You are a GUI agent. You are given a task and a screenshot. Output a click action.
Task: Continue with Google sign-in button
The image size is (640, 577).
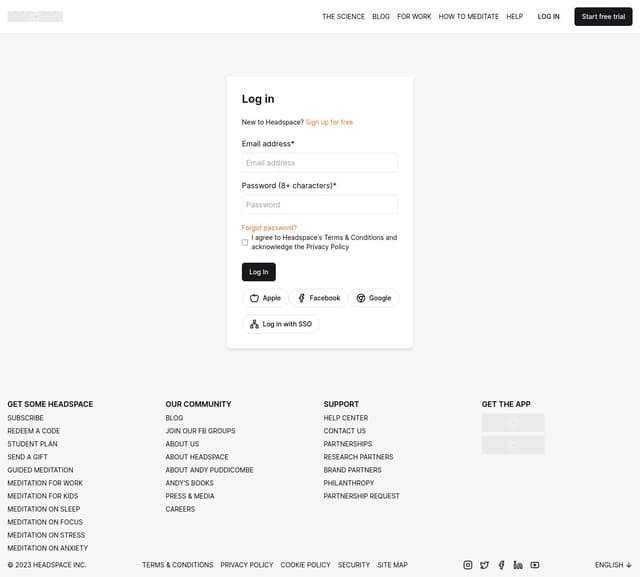pos(374,298)
